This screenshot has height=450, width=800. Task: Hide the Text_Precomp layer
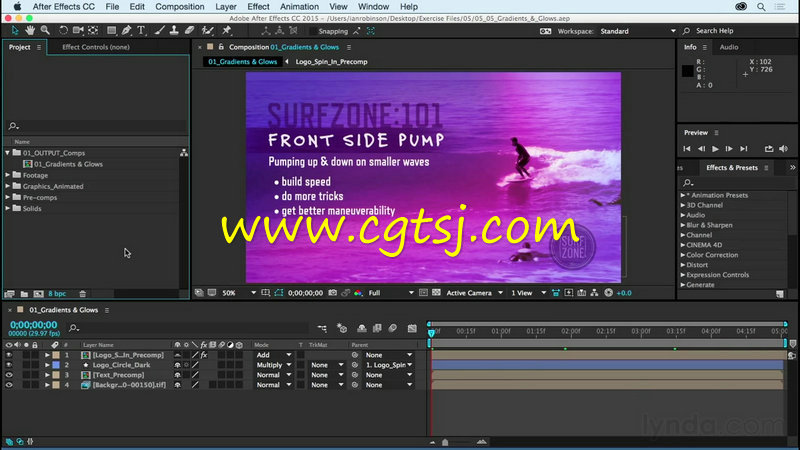tap(9, 375)
